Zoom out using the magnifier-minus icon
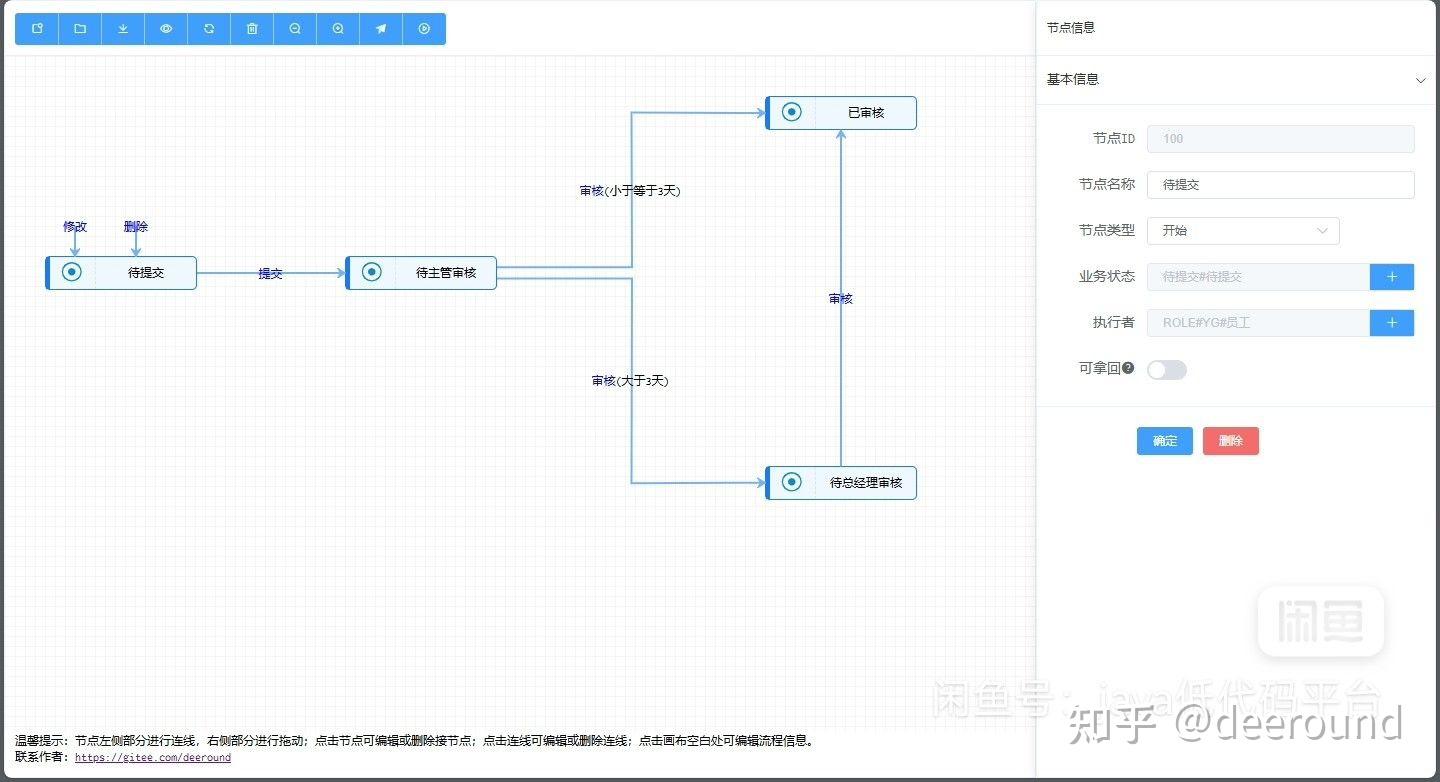This screenshot has height=782, width=1440. coord(294,29)
